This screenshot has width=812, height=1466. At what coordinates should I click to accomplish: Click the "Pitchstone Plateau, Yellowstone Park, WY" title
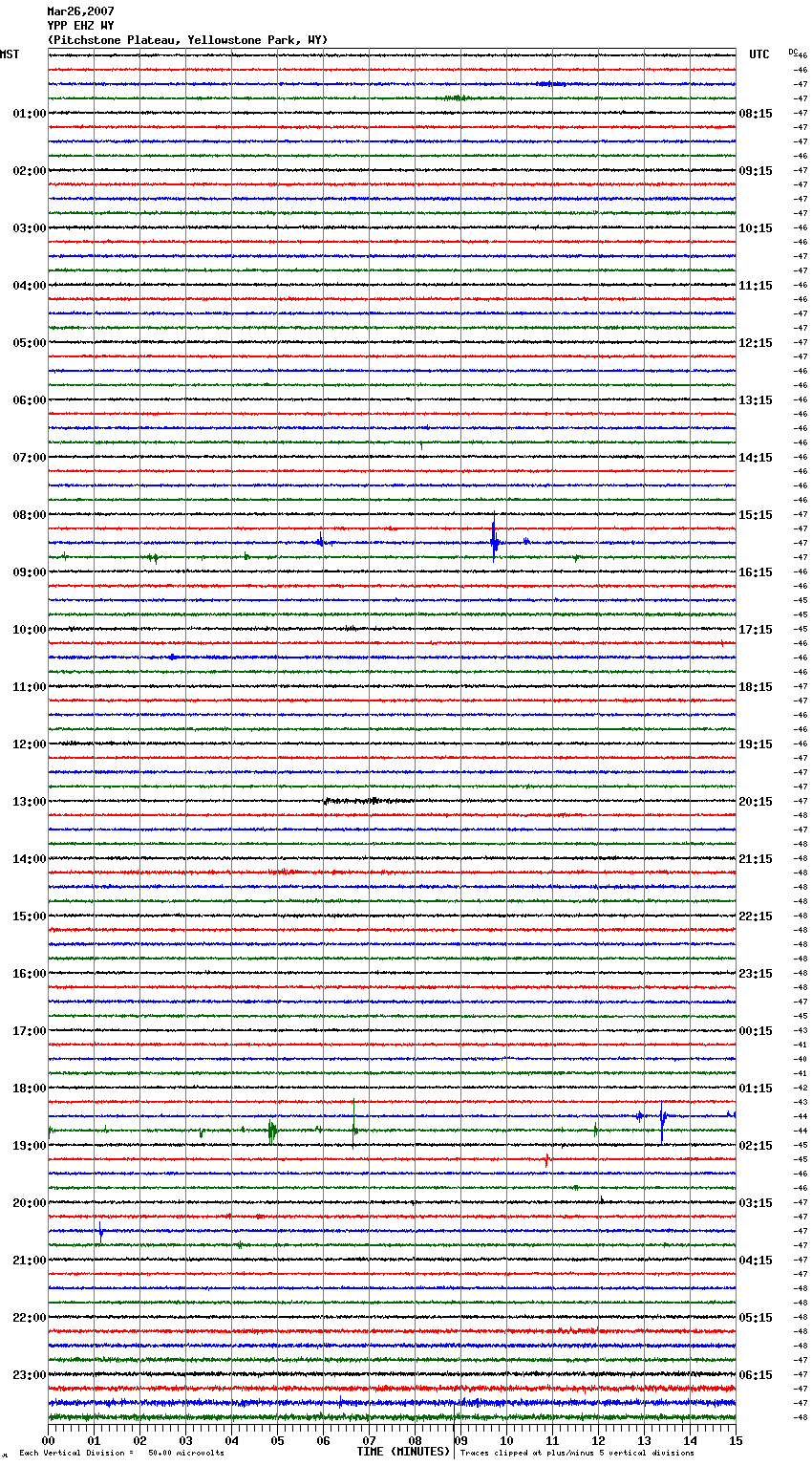pos(187,40)
